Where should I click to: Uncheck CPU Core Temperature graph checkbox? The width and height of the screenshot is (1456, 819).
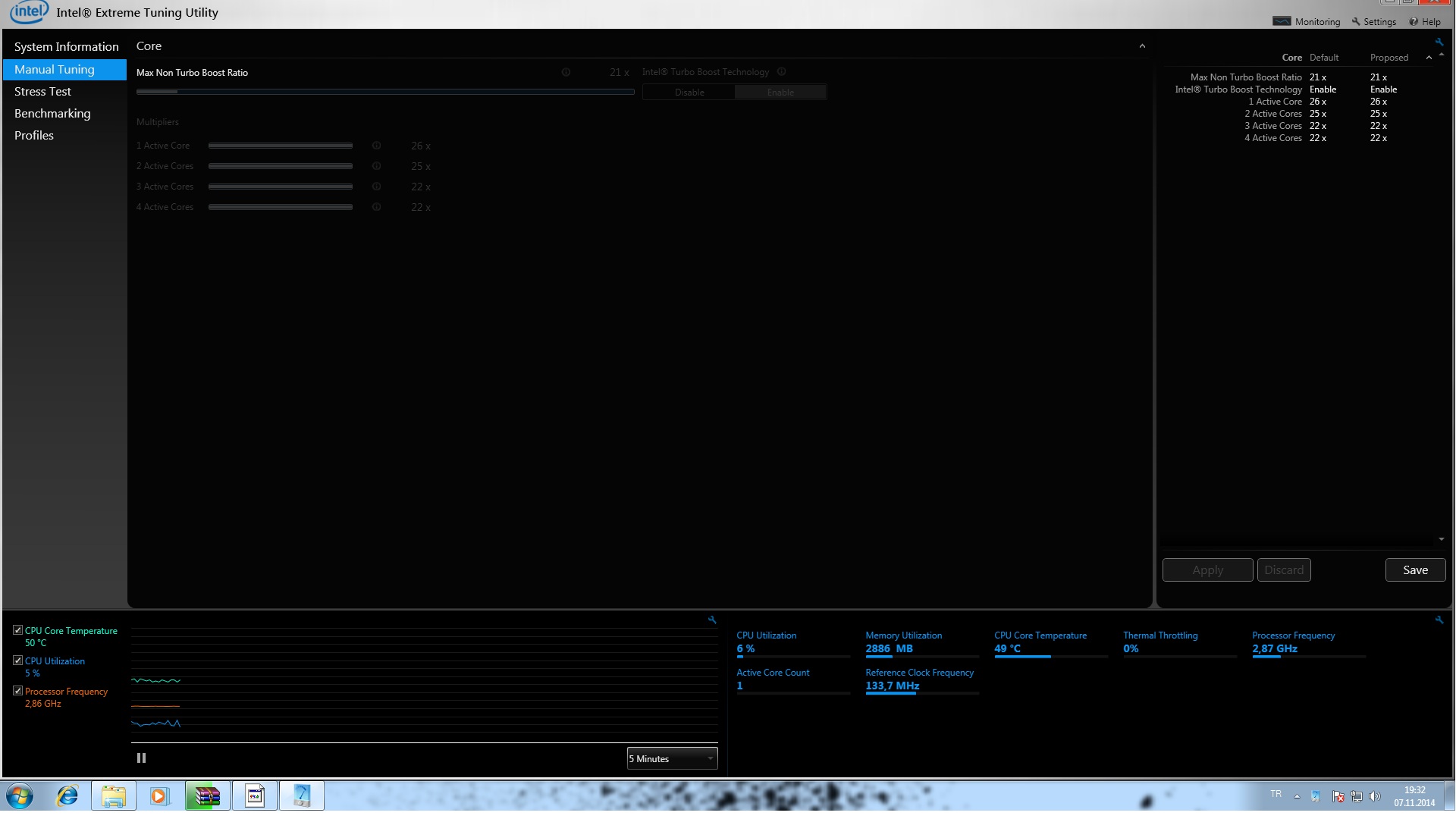click(17, 630)
